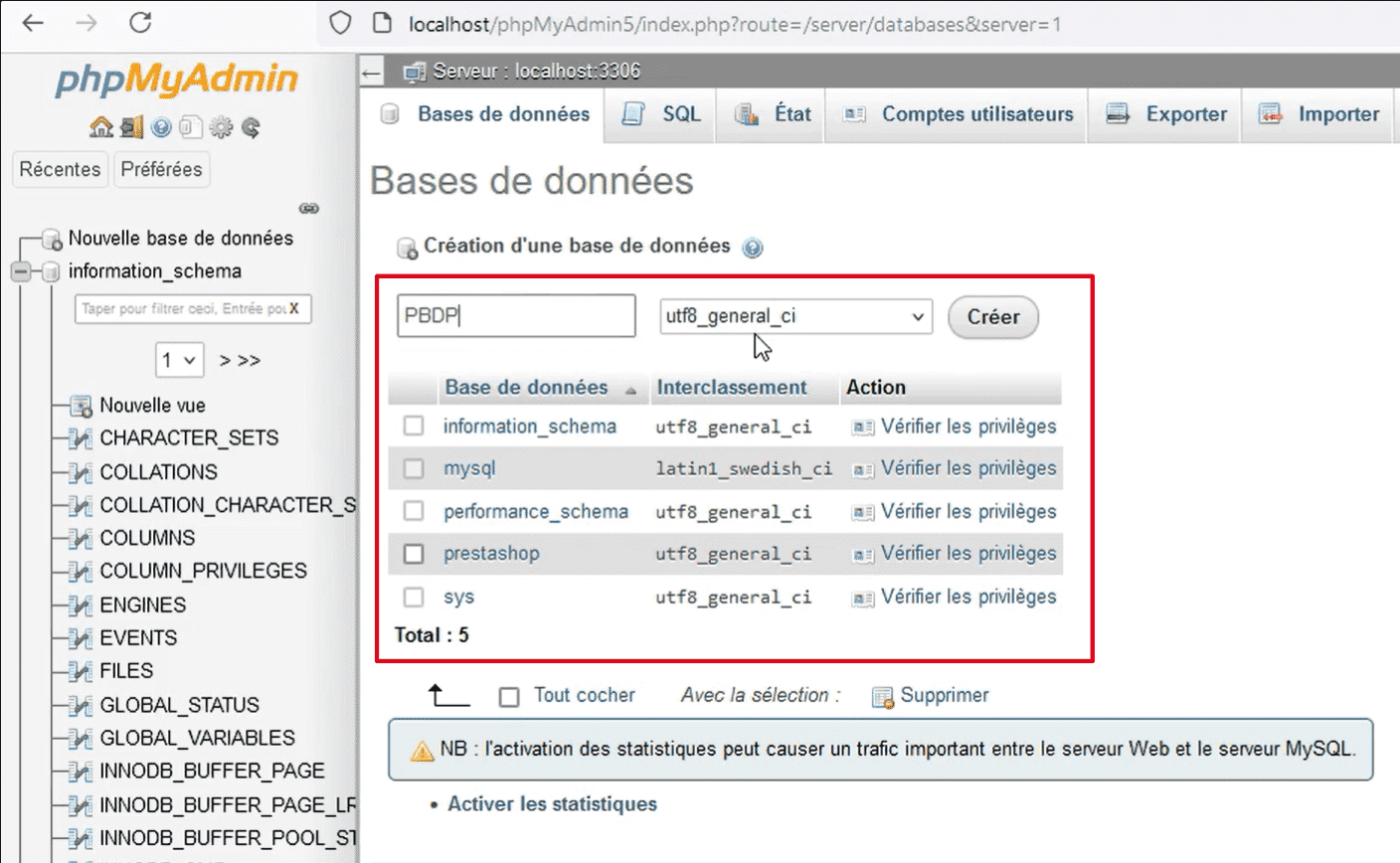Click the Home icon under phpMyAdmin logo
The width and height of the screenshot is (1400, 863).
100,127
